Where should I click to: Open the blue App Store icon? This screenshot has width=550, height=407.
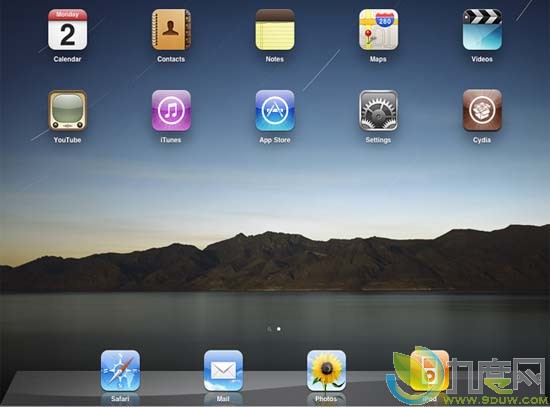[x=275, y=111]
